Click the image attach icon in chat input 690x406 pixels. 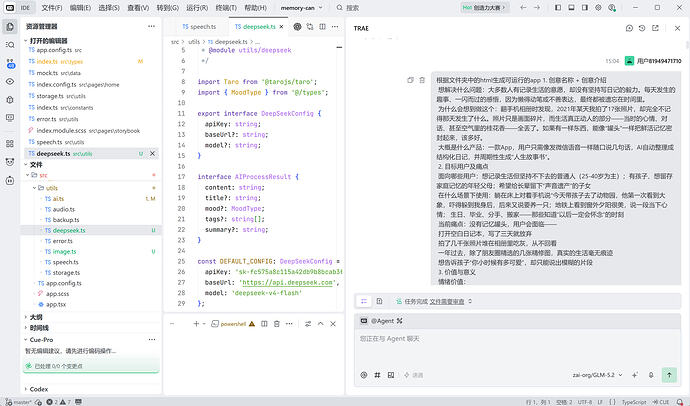click(391, 375)
